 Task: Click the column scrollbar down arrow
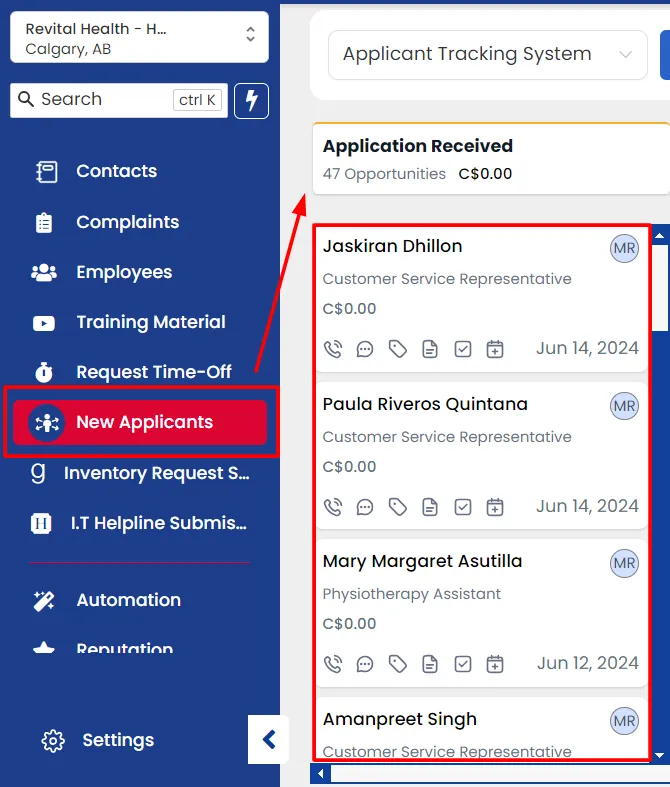[660, 755]
